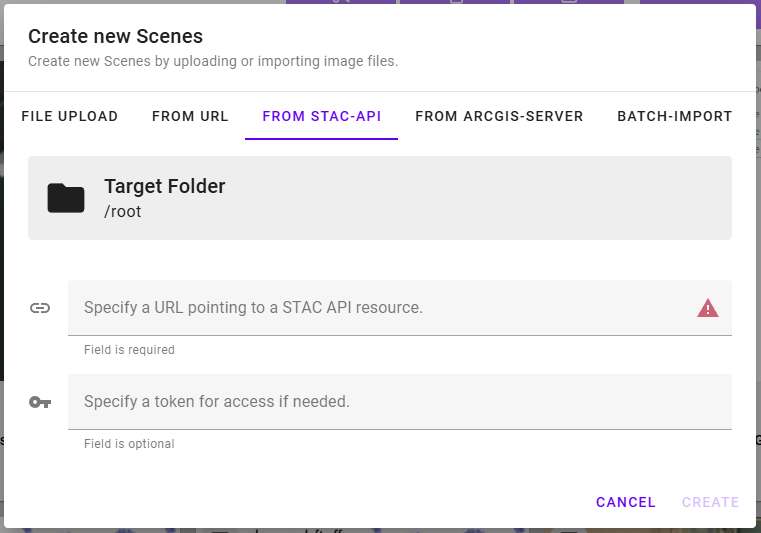Choose the Target Folder /root panel
Image resolution: width=761 pixels, height=533 pixels.
[x=380, y=198]
